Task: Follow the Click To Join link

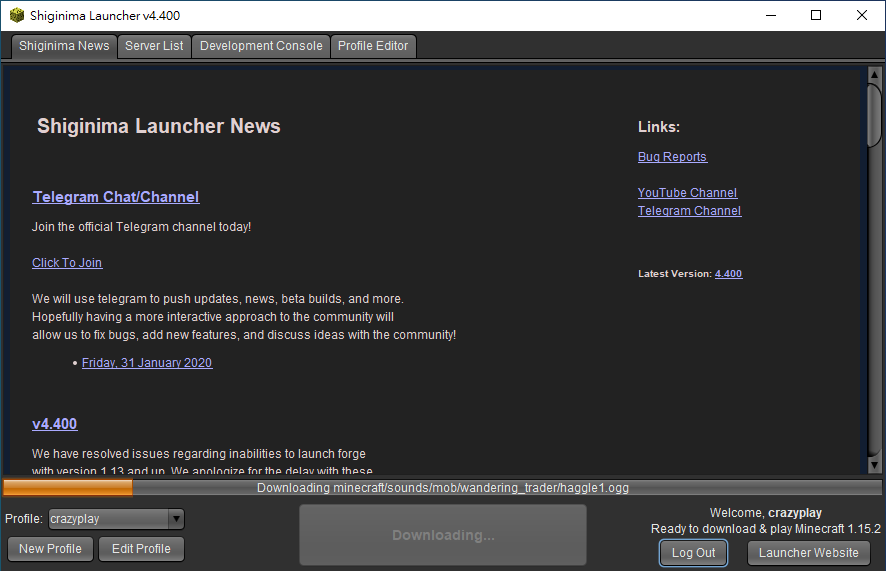Action: pyautogui.click(x=67, y=263)
